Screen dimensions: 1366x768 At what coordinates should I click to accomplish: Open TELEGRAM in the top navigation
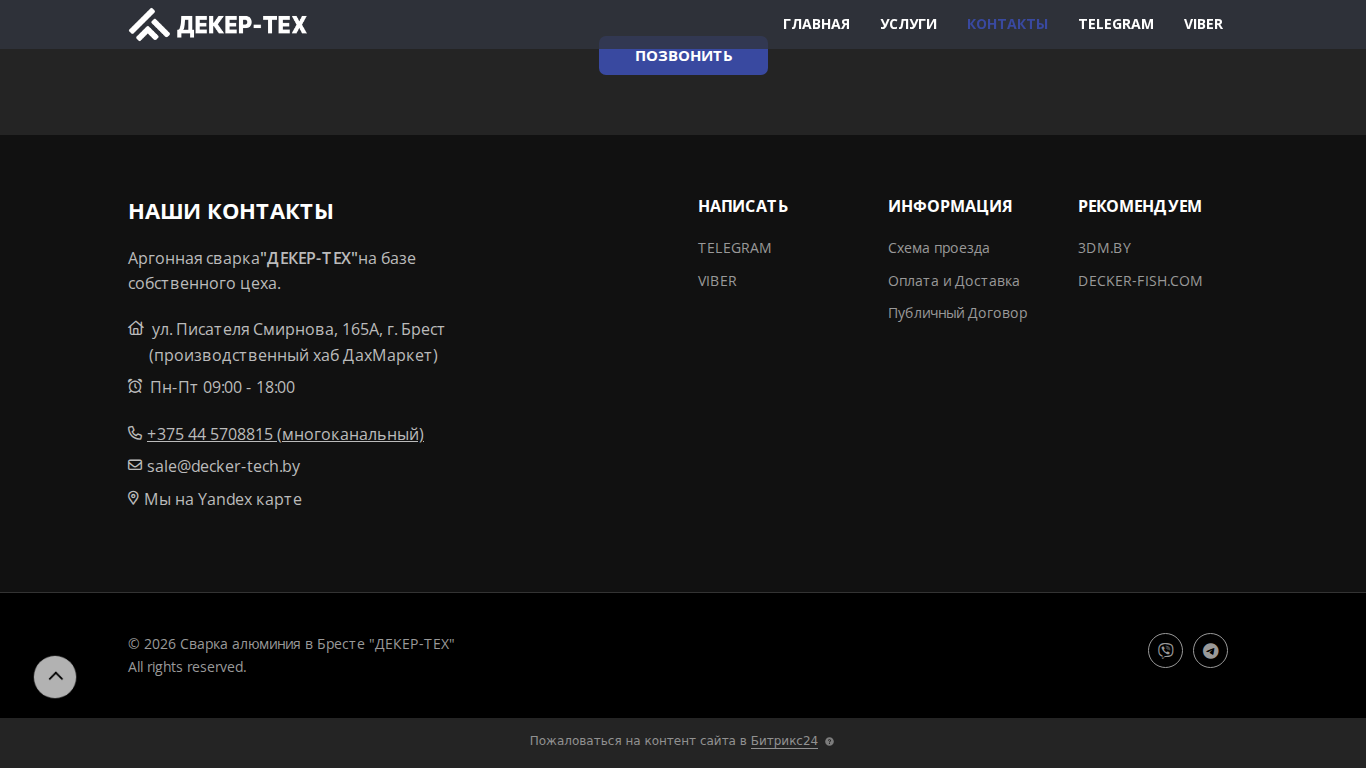1116,24
